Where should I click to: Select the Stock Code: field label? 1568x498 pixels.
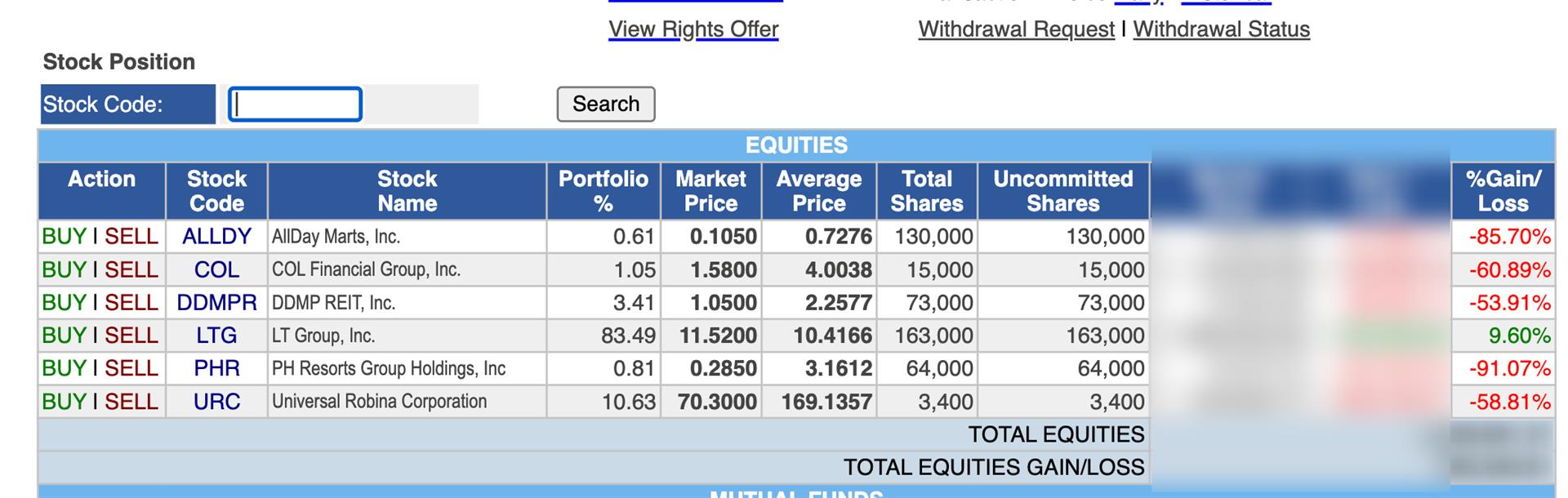point(103,104)
